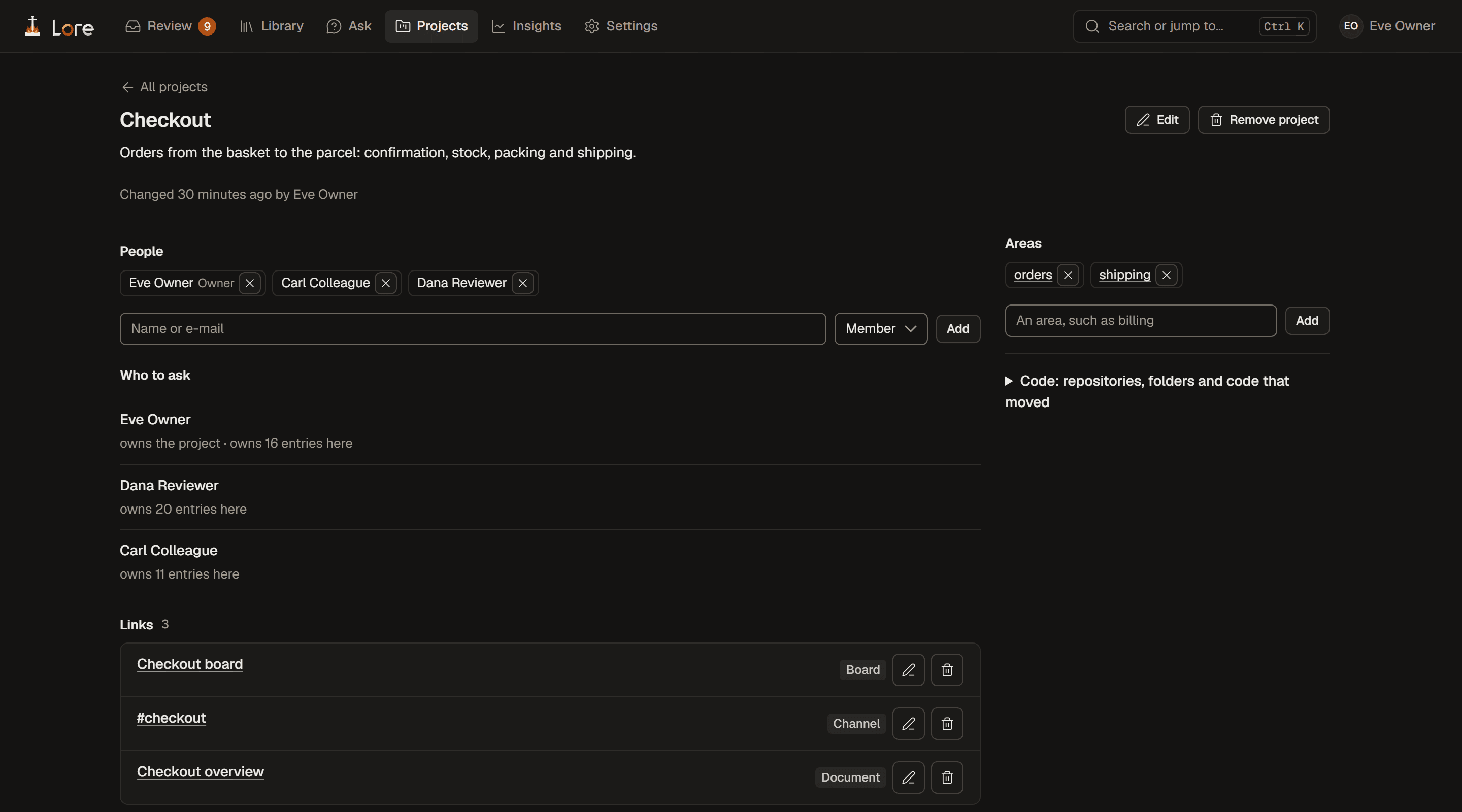Screen dimensions: 1462x812
Task: Edit the #checkout channel link
Action: click(x=908, y=724)
